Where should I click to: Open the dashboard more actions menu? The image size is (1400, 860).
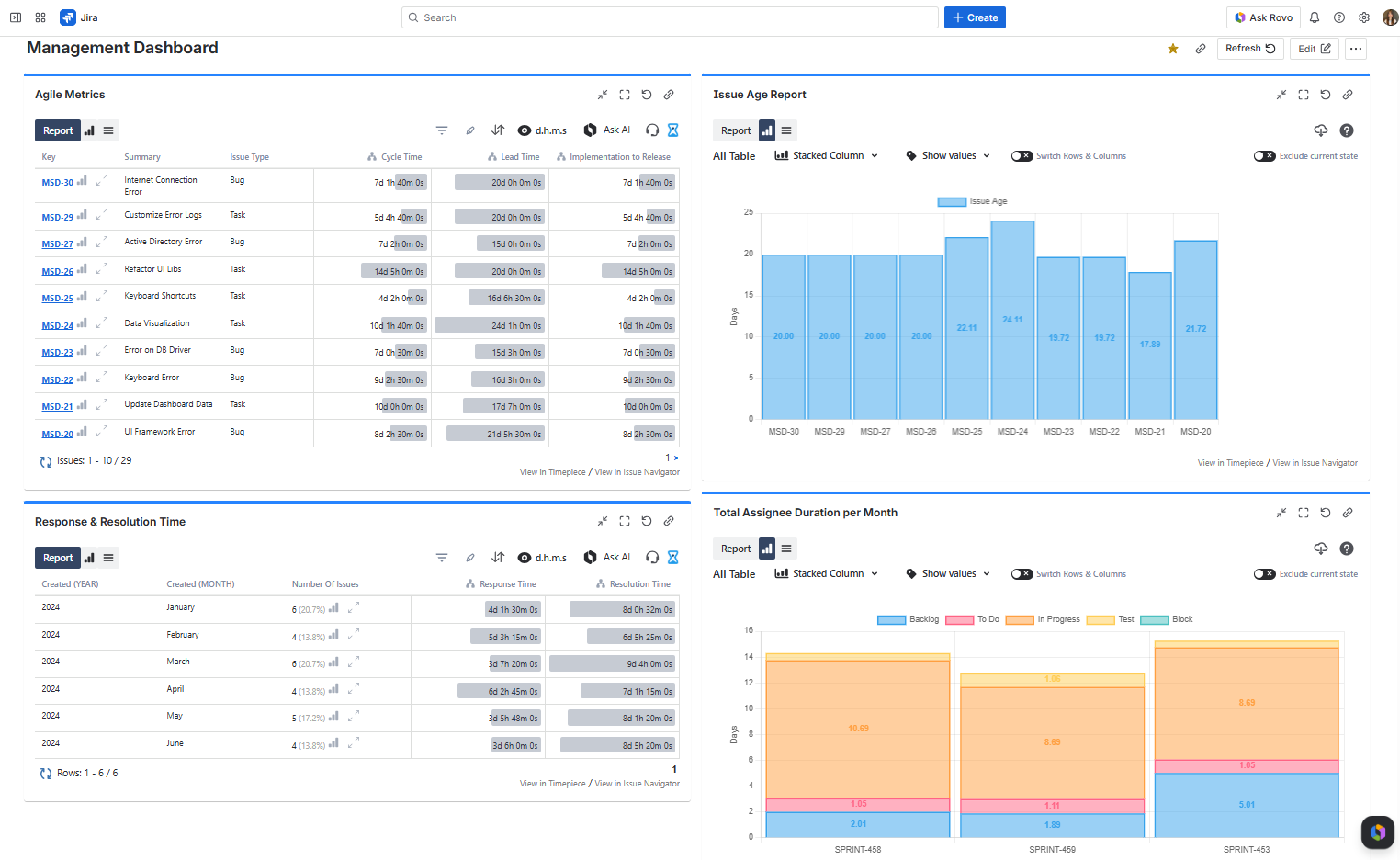[1356, 48]
